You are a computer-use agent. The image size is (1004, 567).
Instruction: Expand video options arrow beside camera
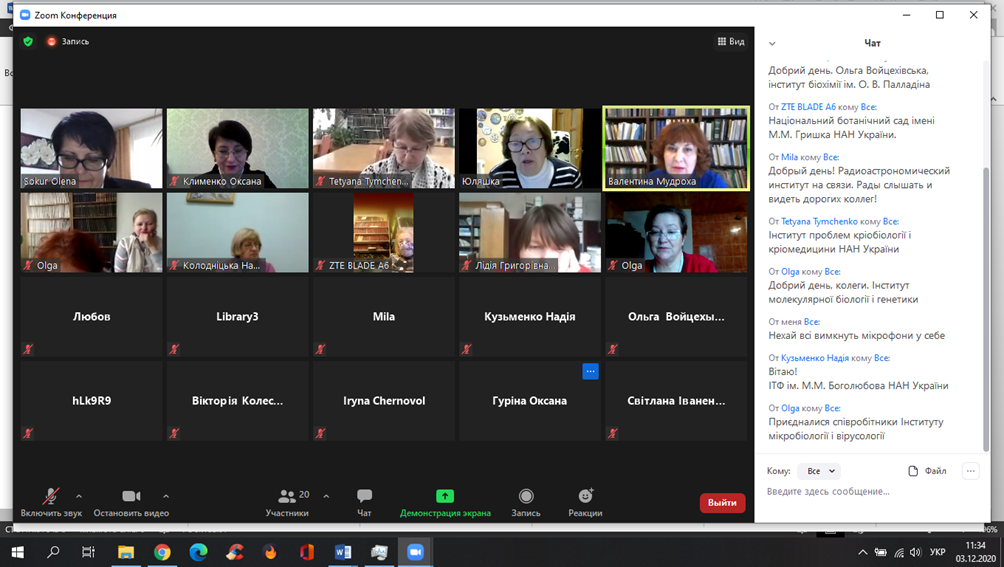point(166,496)
